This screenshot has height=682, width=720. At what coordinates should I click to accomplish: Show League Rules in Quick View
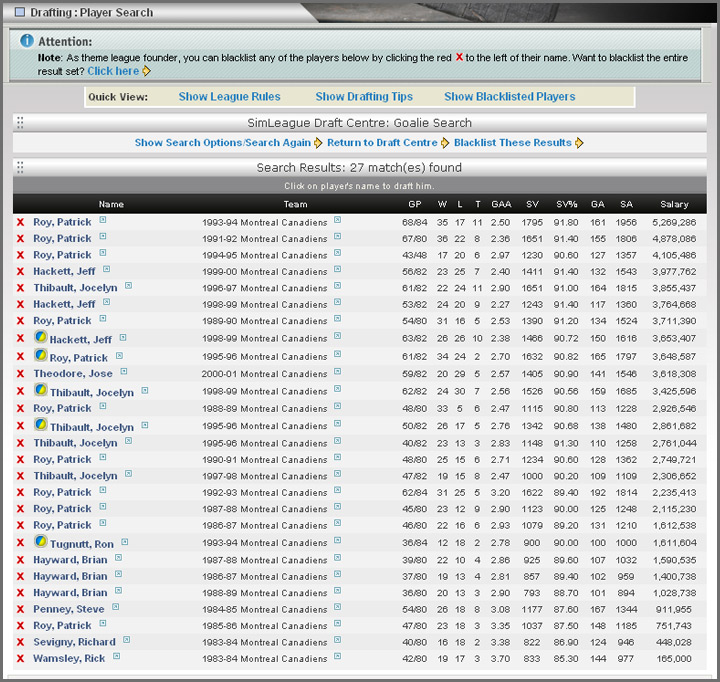229,97
